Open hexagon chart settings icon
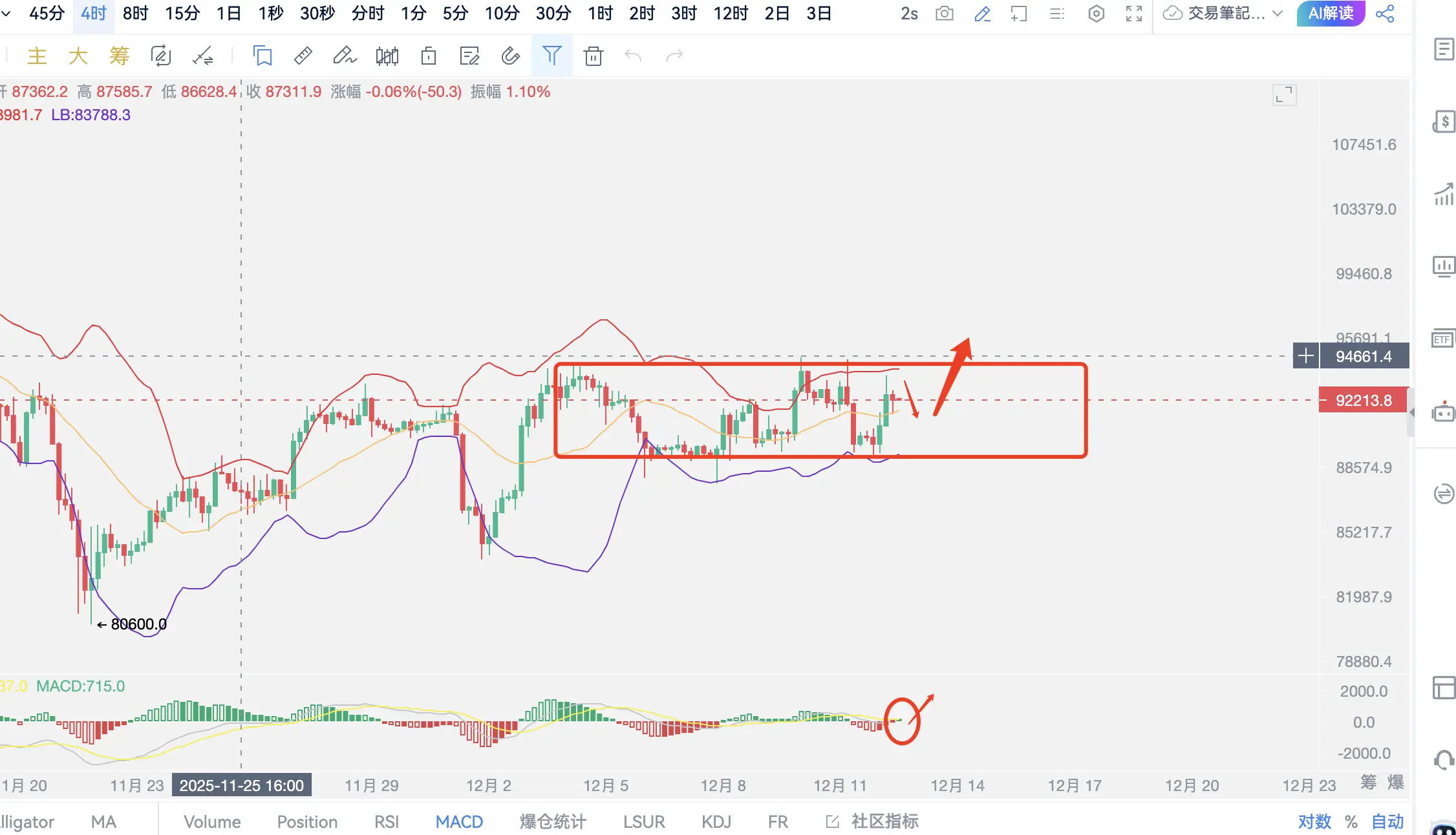This screenshot has width=1456, height=835. (x=1097, y=14)
